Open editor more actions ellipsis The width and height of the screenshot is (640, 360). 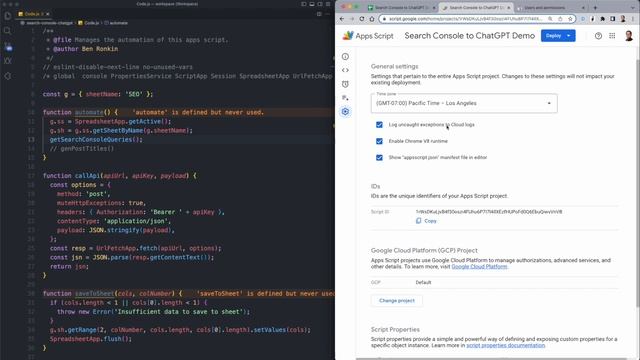coord(327,14)
